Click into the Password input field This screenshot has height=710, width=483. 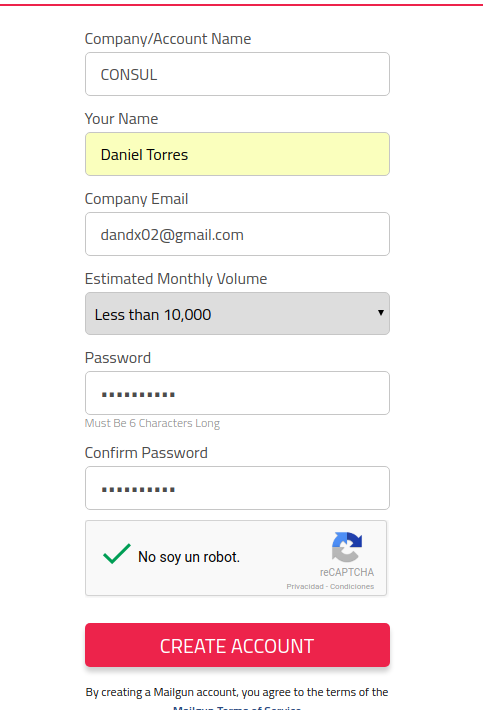[x=237, y=393]
